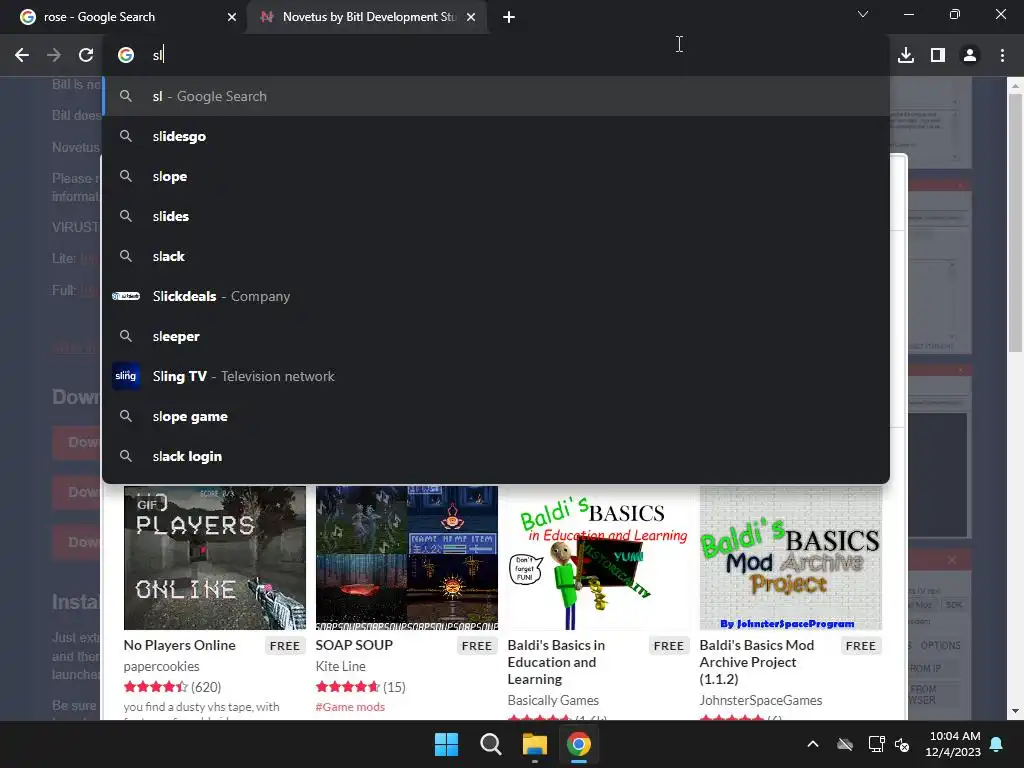Open the Sling TV network suggestion

496,376
